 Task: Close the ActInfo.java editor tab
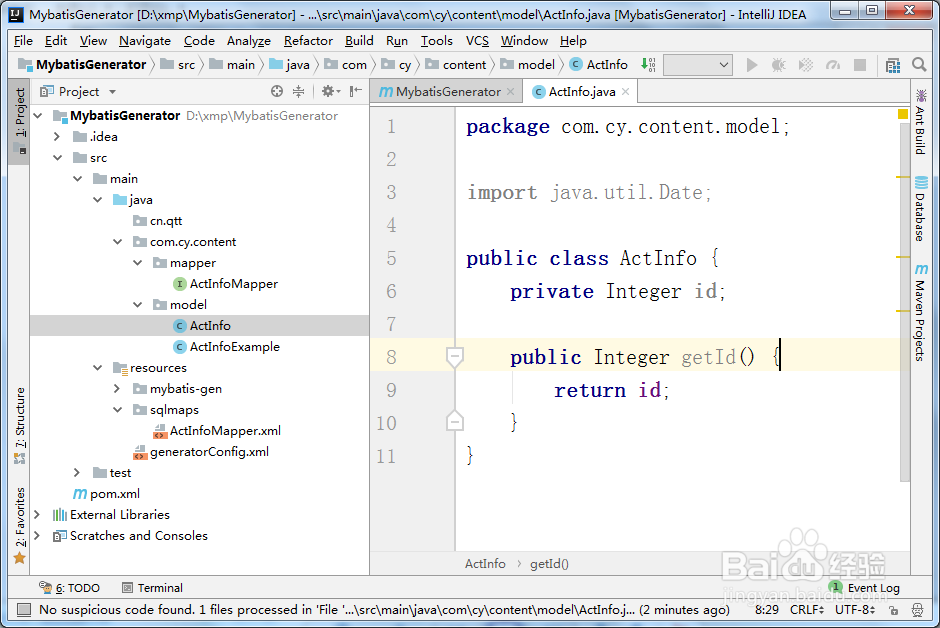click(x=625, y=92)
